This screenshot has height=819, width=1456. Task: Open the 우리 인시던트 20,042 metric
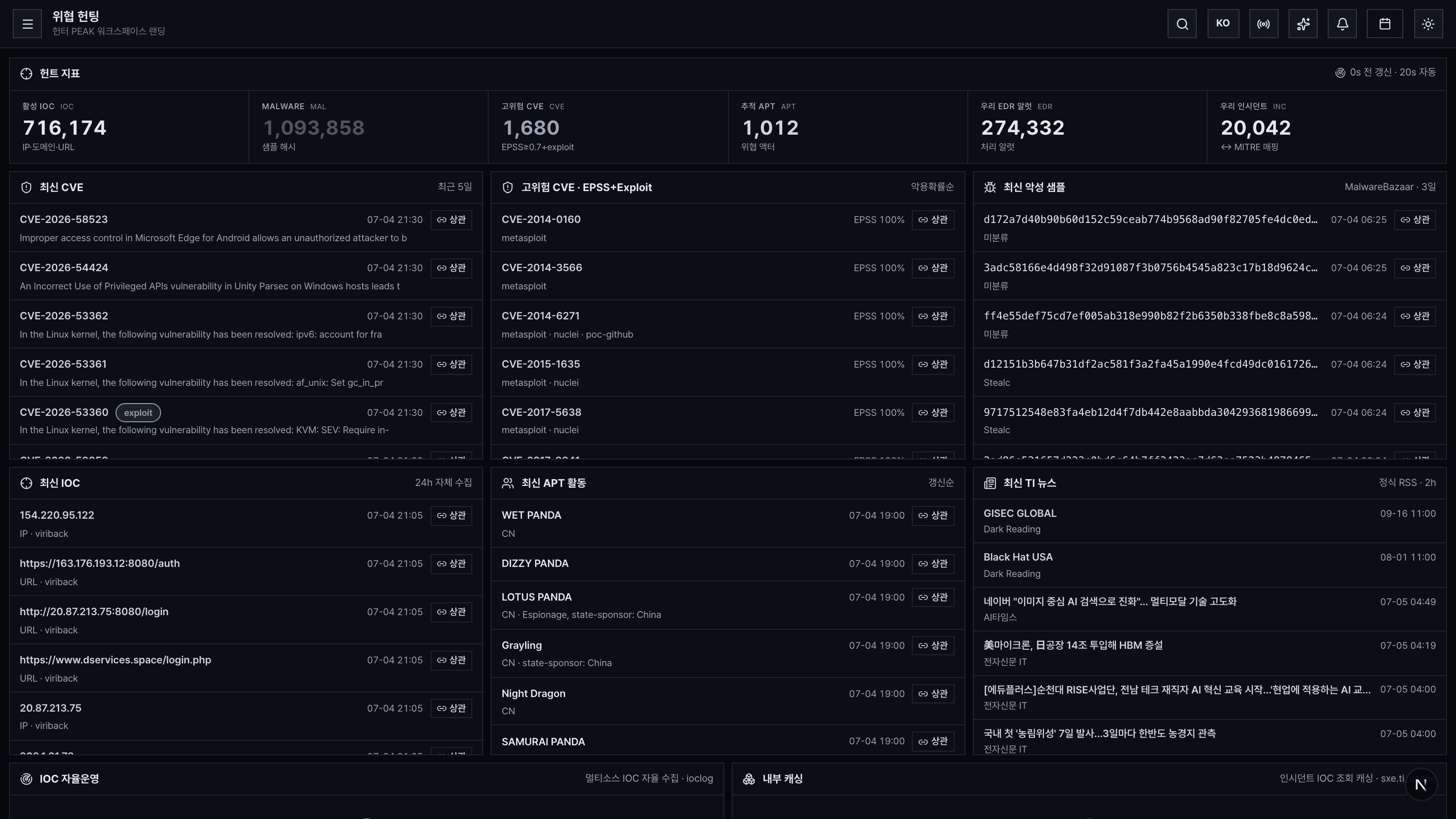[1327, 126]
